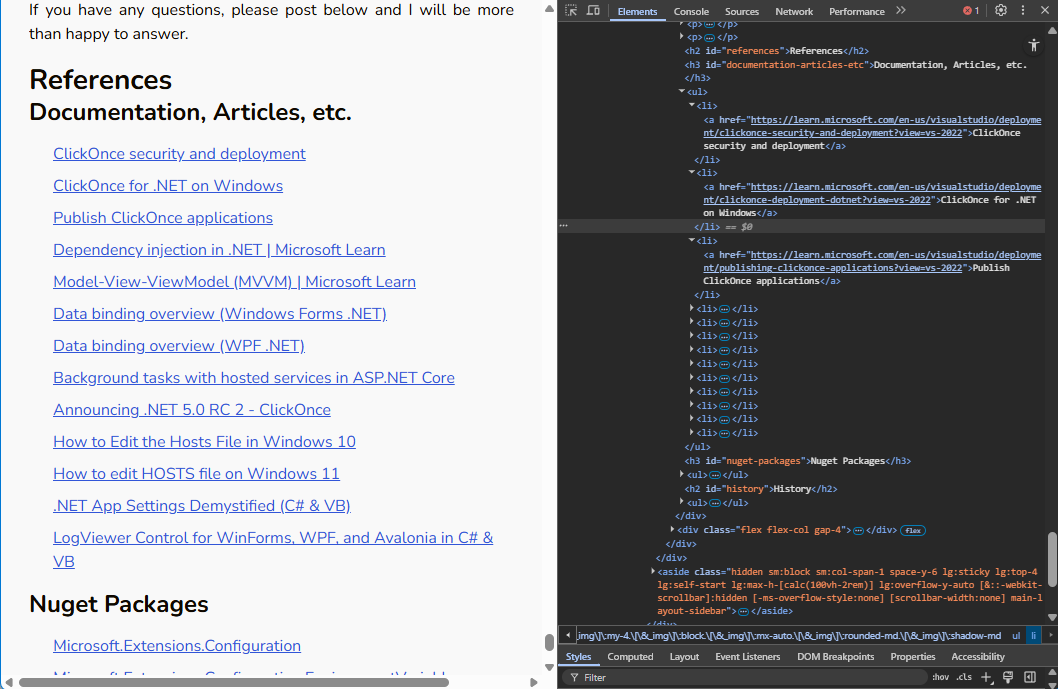Open How to edit HOSTS file Windows 11

[x=196, y=474]
